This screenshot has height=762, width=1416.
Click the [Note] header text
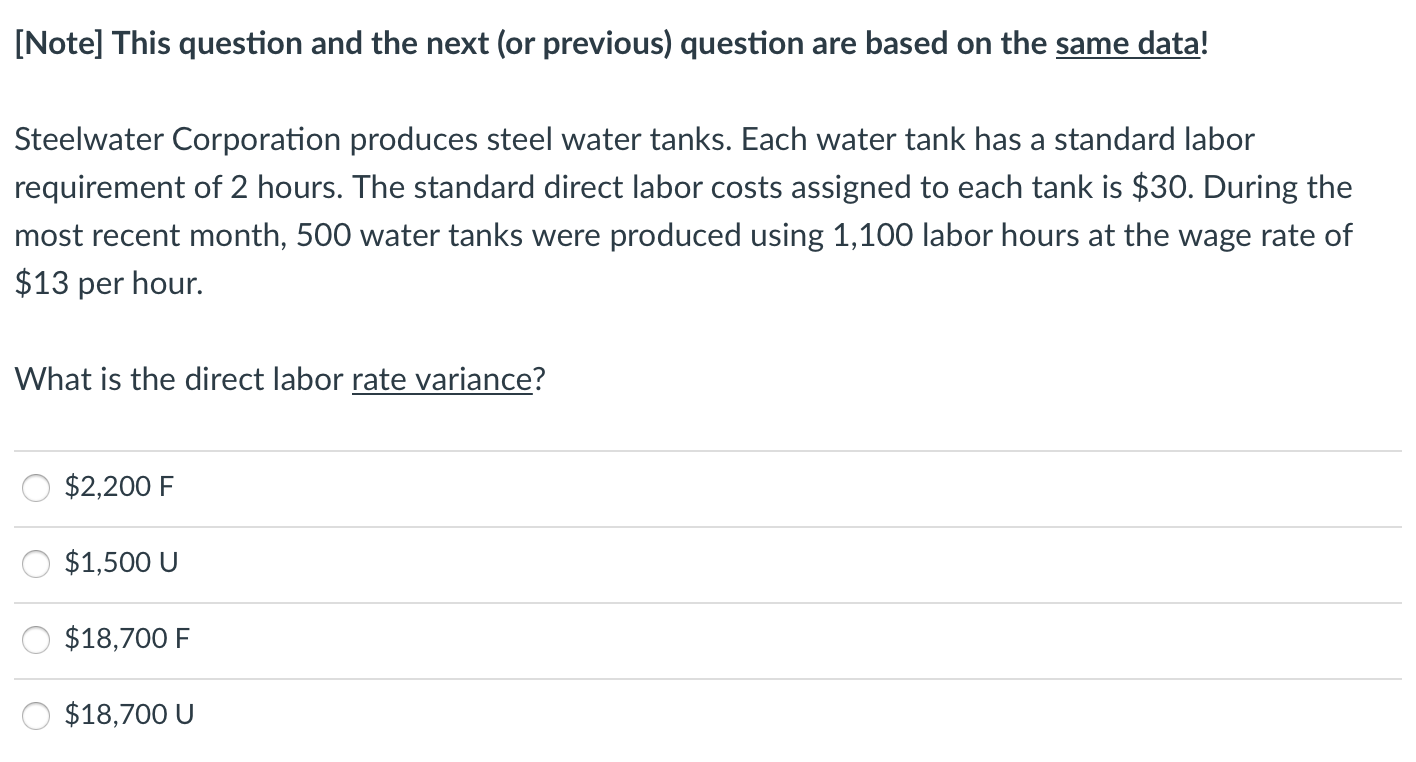611,43
